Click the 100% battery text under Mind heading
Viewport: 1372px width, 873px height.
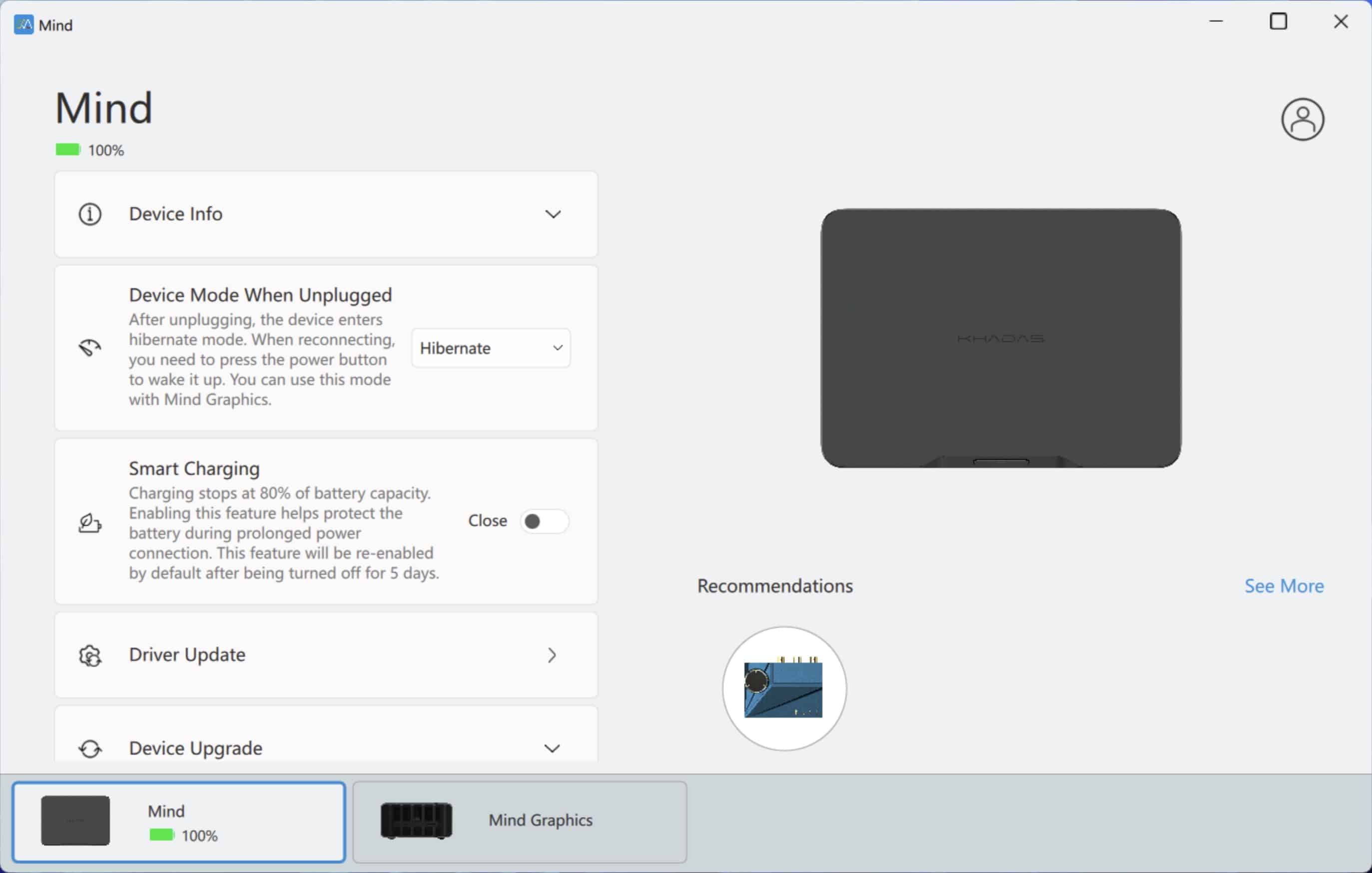point(106,150)
